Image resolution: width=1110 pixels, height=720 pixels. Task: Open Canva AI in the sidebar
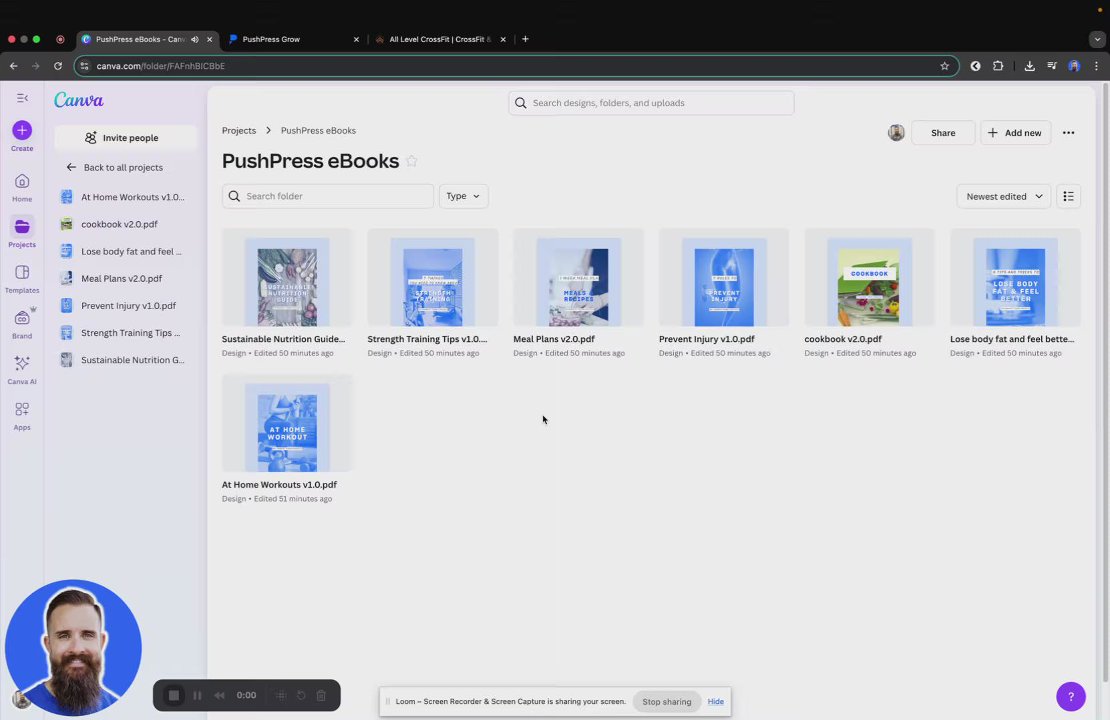(22, 370)
